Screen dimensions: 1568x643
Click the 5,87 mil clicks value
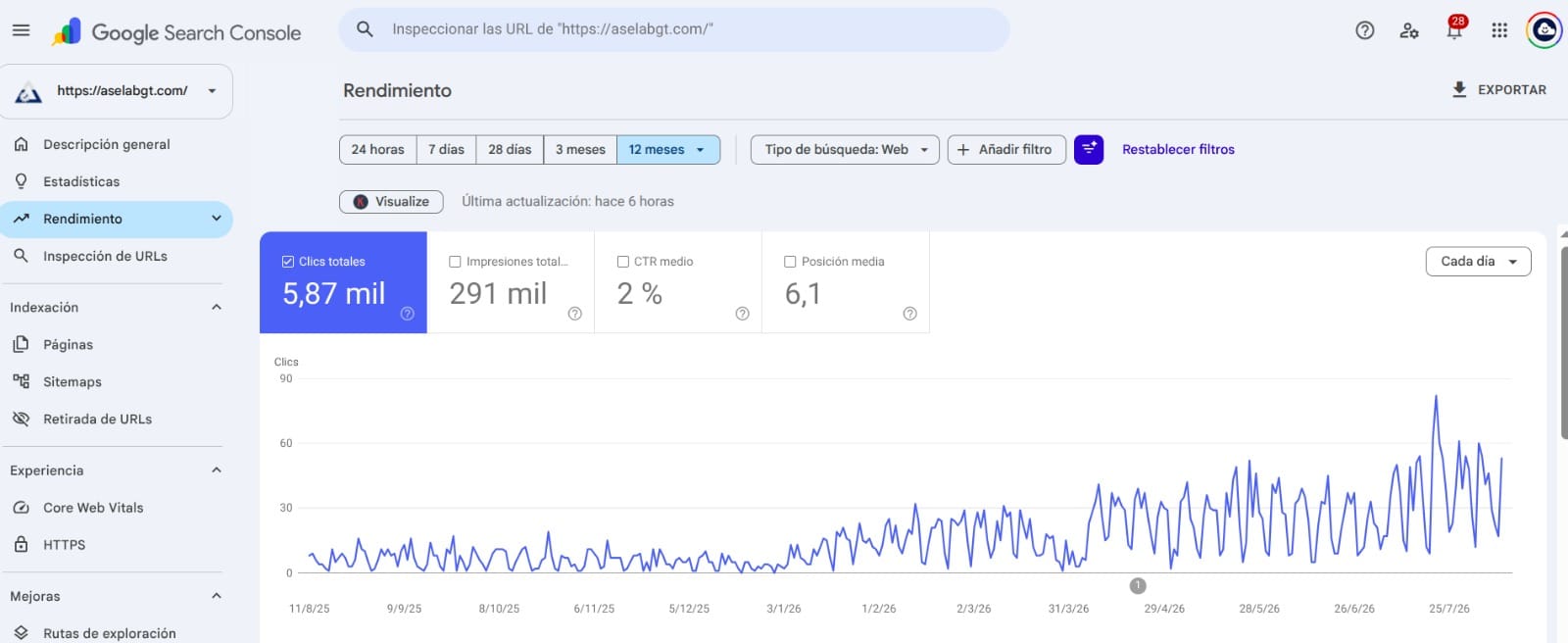click(x=334, y=293)
